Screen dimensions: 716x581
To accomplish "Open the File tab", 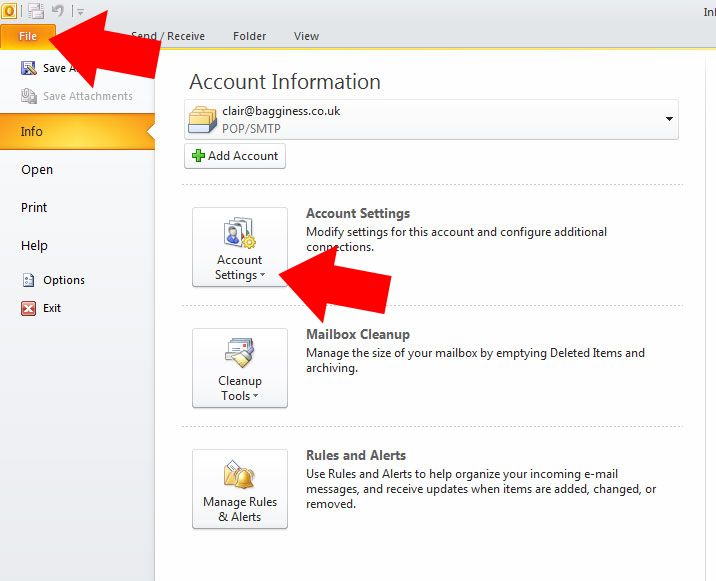I will (27, 36).
